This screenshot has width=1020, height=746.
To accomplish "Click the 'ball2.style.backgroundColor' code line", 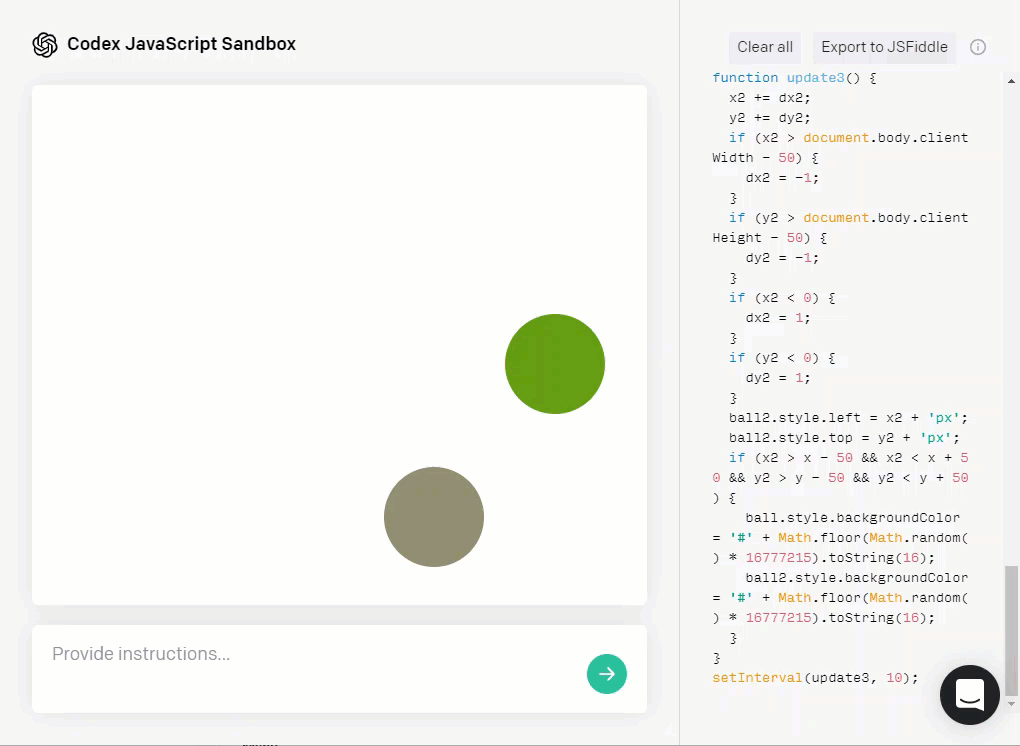I will pyautogui.click(x=857, y=578).
